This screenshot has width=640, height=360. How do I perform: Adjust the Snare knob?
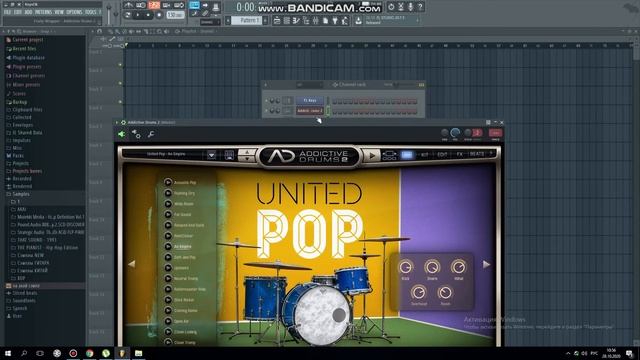[432, 267]
